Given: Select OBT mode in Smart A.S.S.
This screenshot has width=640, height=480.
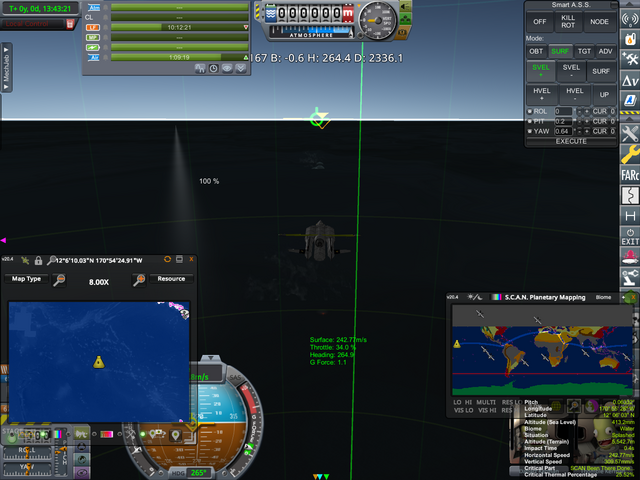Looking at the screenshot, I should tap(536, 51).
